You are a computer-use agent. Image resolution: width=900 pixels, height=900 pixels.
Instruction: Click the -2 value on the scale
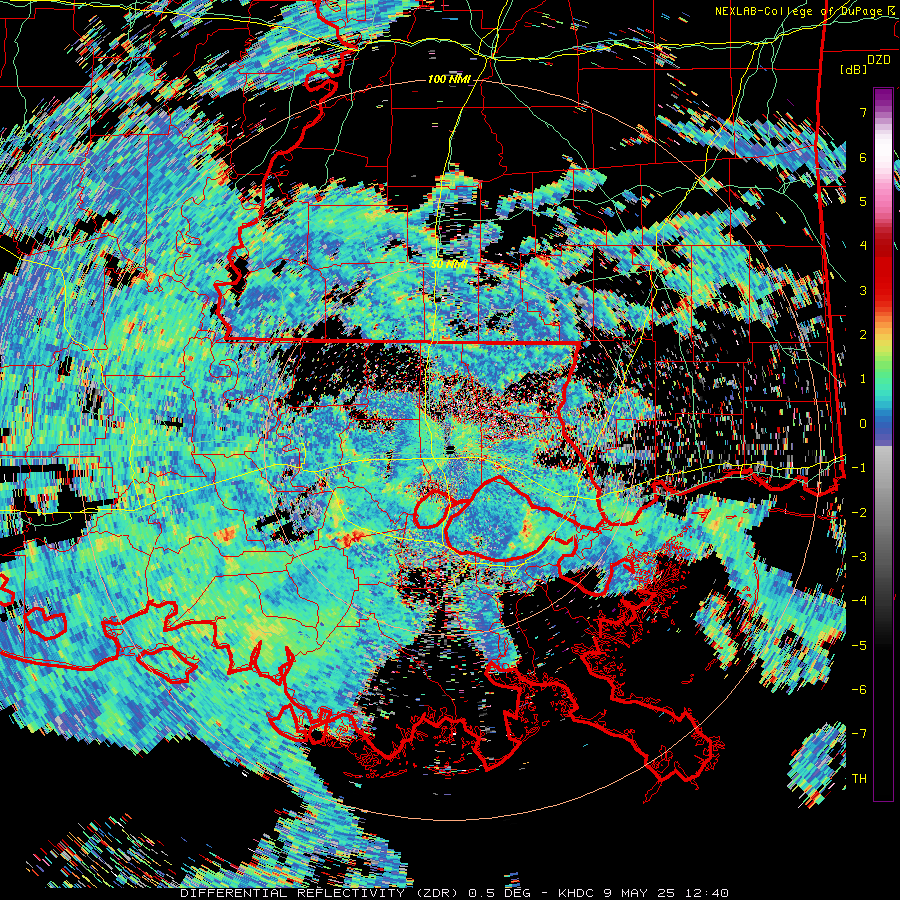[859, 513]
